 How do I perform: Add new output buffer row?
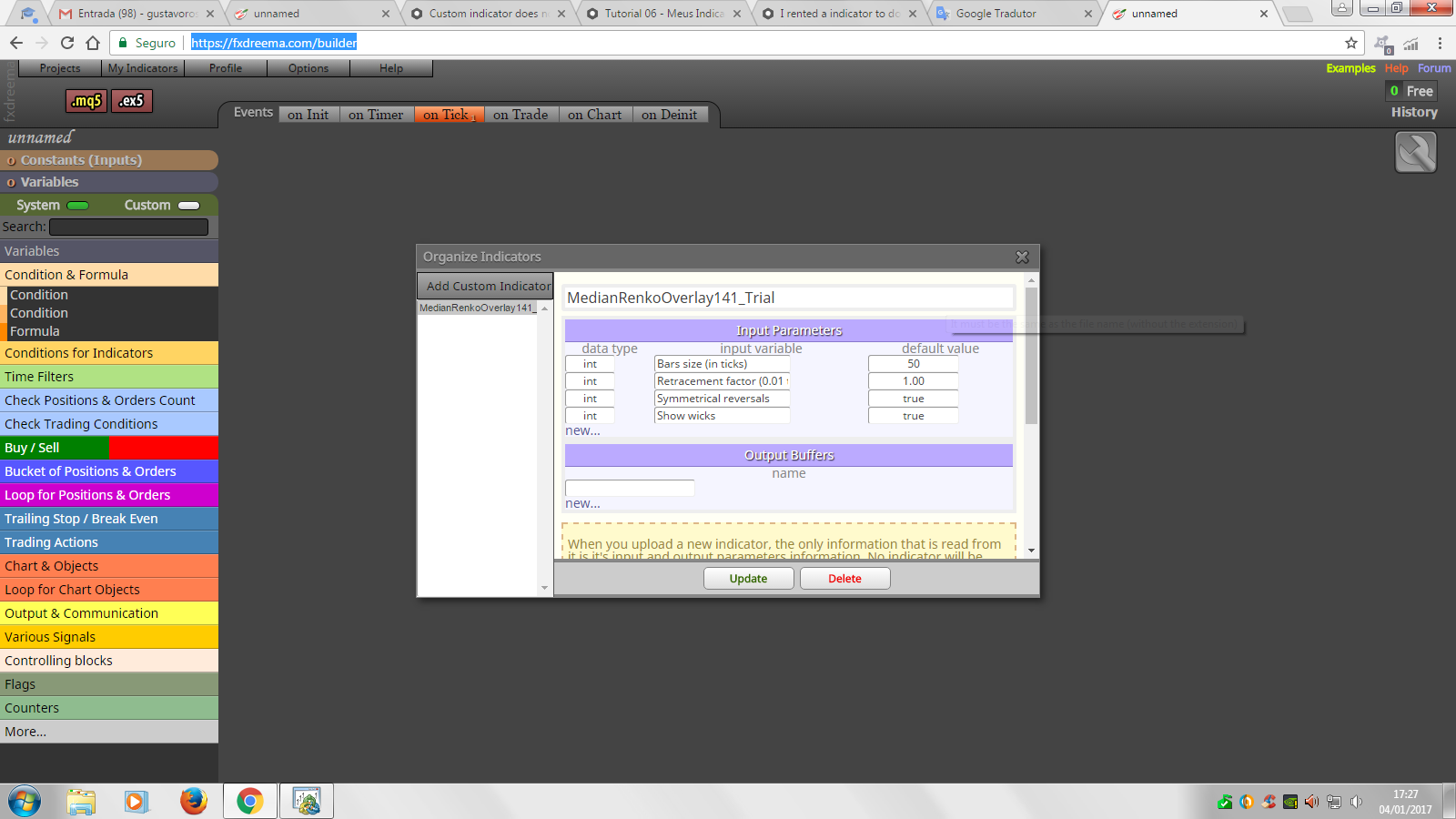tap(582, 504)
